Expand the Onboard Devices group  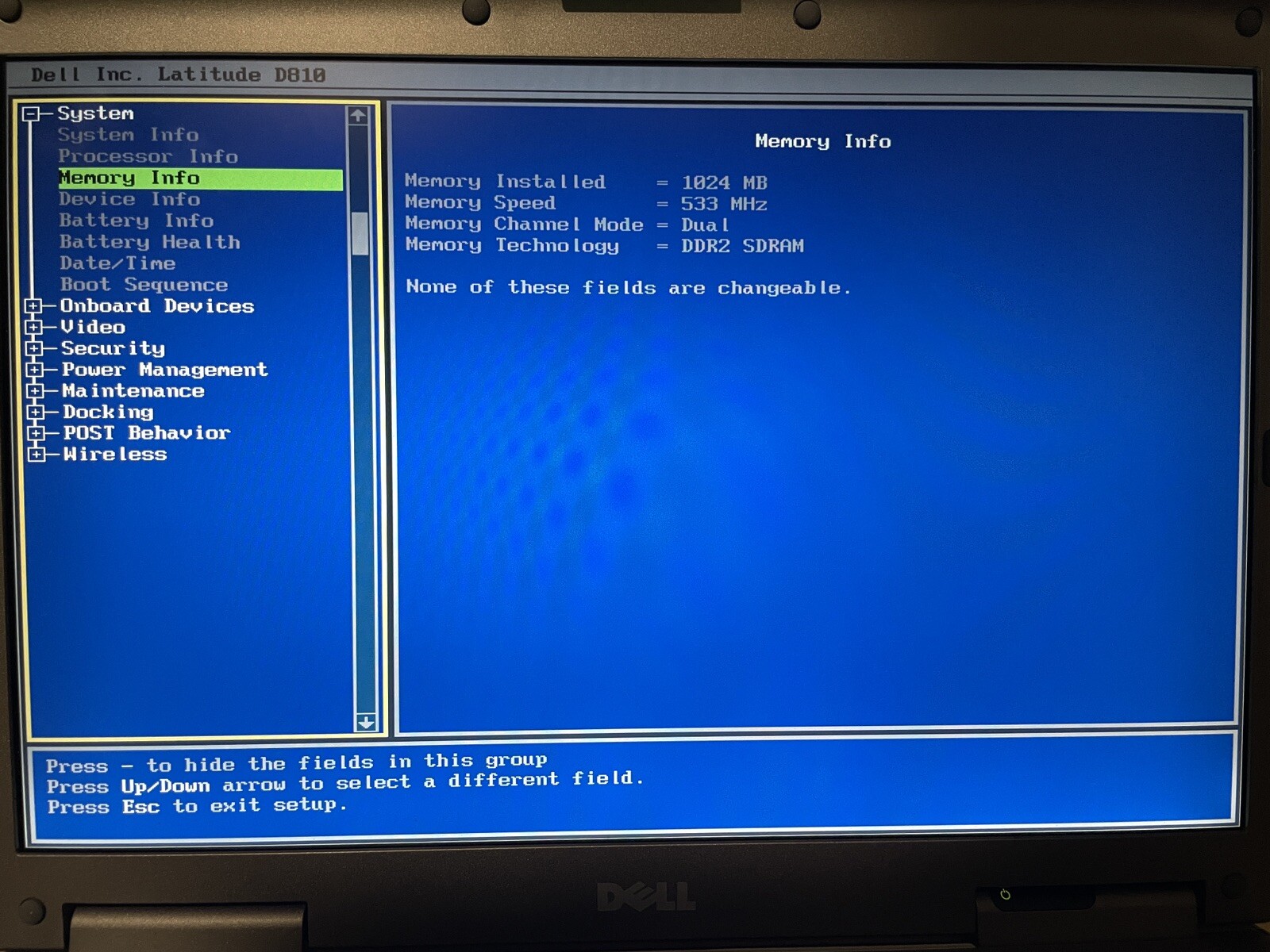[x=33, y=306]
